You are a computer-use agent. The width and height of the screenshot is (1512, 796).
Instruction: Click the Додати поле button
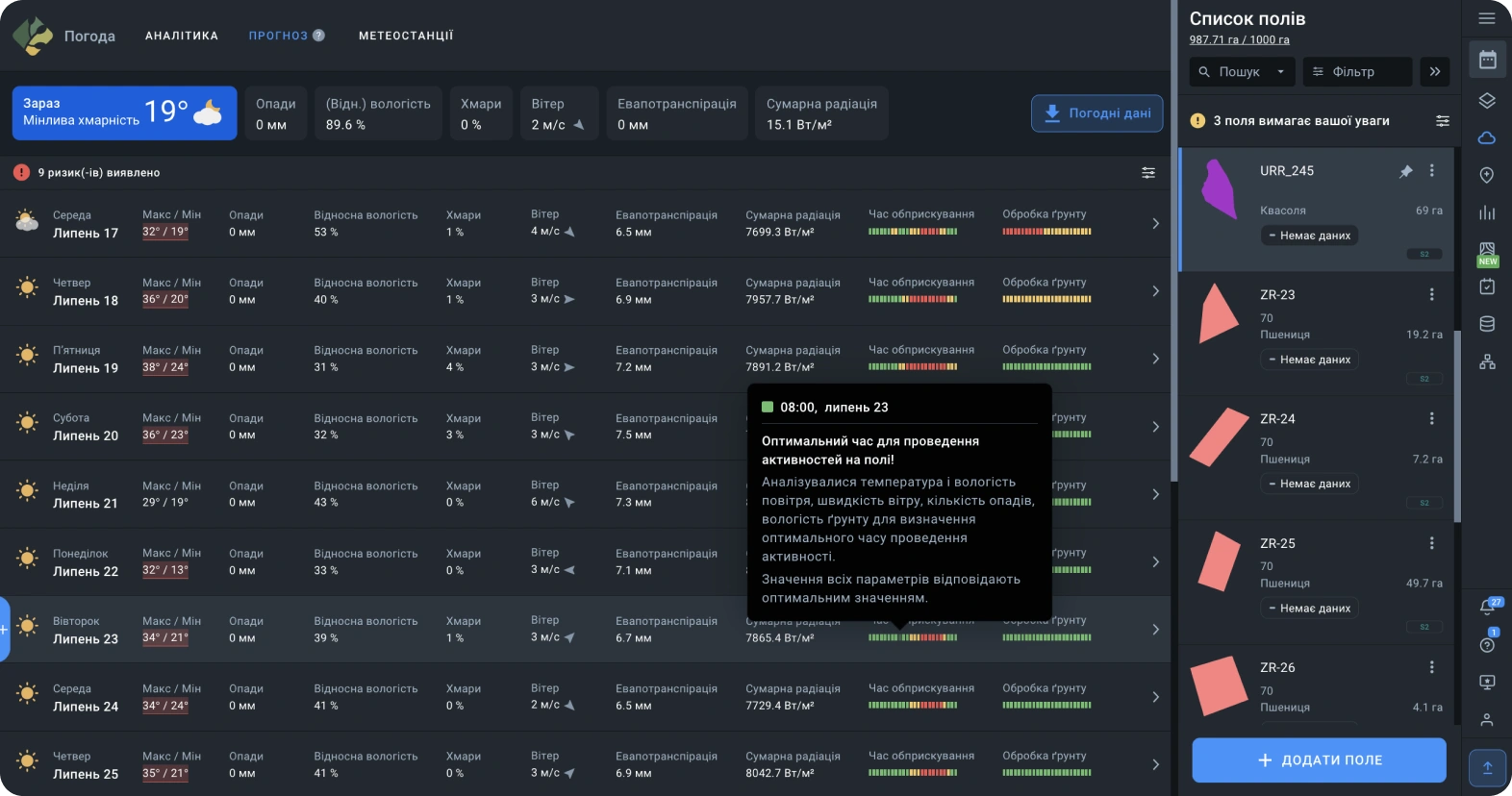[x=1319, y=760]
